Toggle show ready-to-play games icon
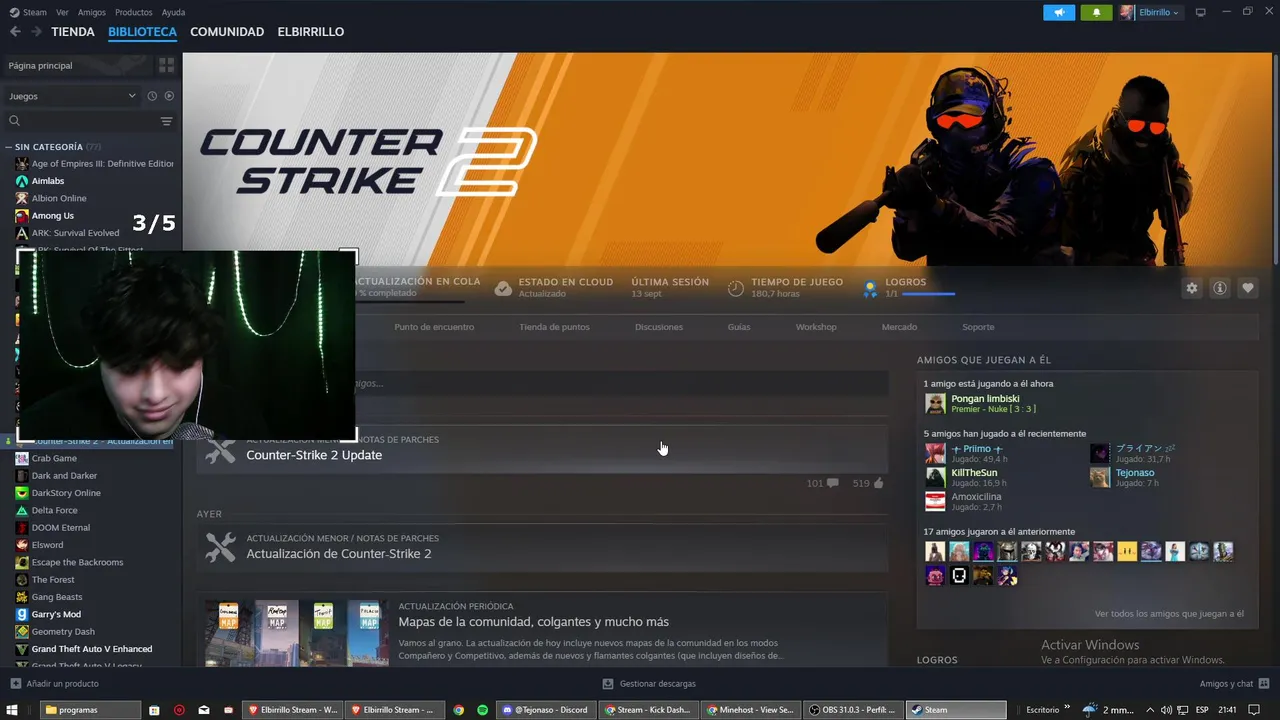The image size is (1280, 720). [x=169, y=96]
